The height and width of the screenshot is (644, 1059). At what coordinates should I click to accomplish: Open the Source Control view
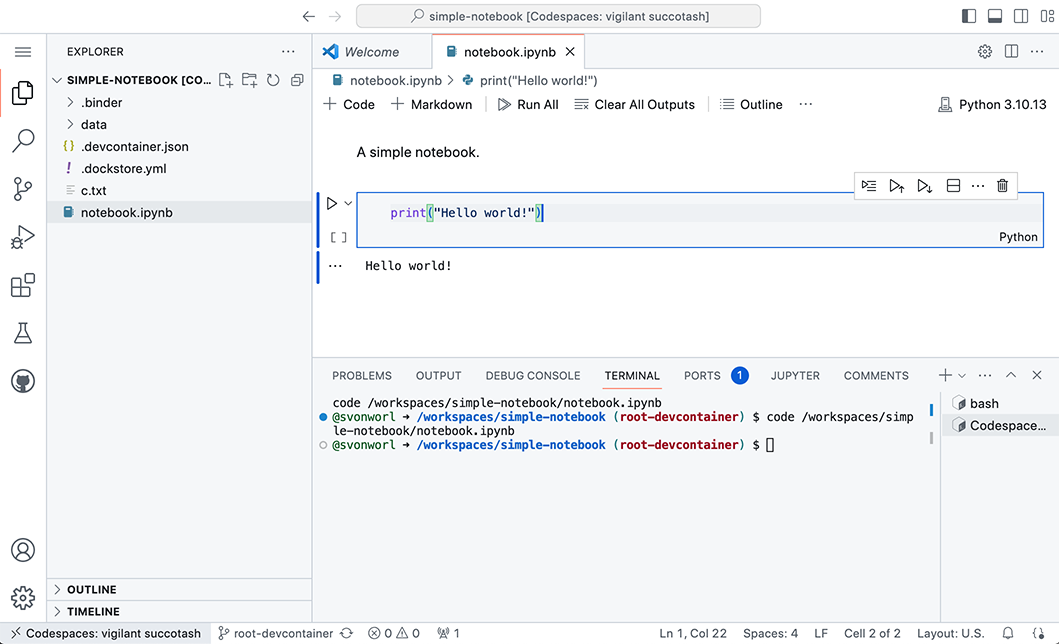click(22, 189)
